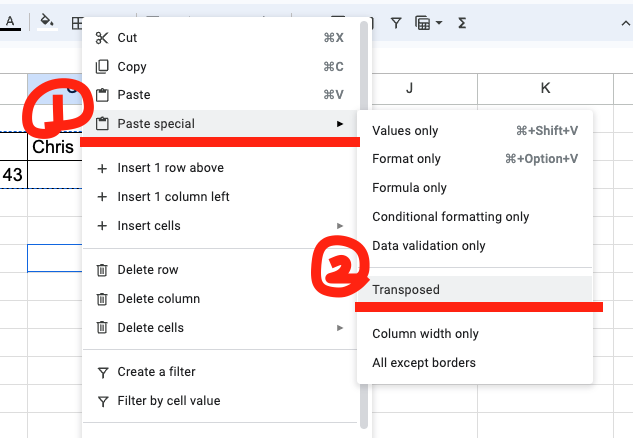Choose Paste in the context menu
The height and width of the screenshot is (438, 633).
(220, 95)
